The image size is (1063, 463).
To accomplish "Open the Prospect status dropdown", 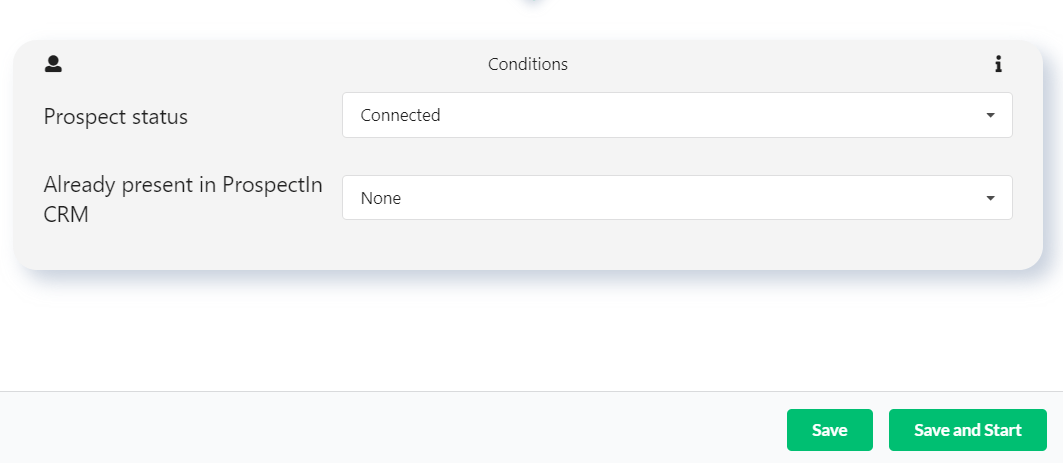I will point(677,115).
